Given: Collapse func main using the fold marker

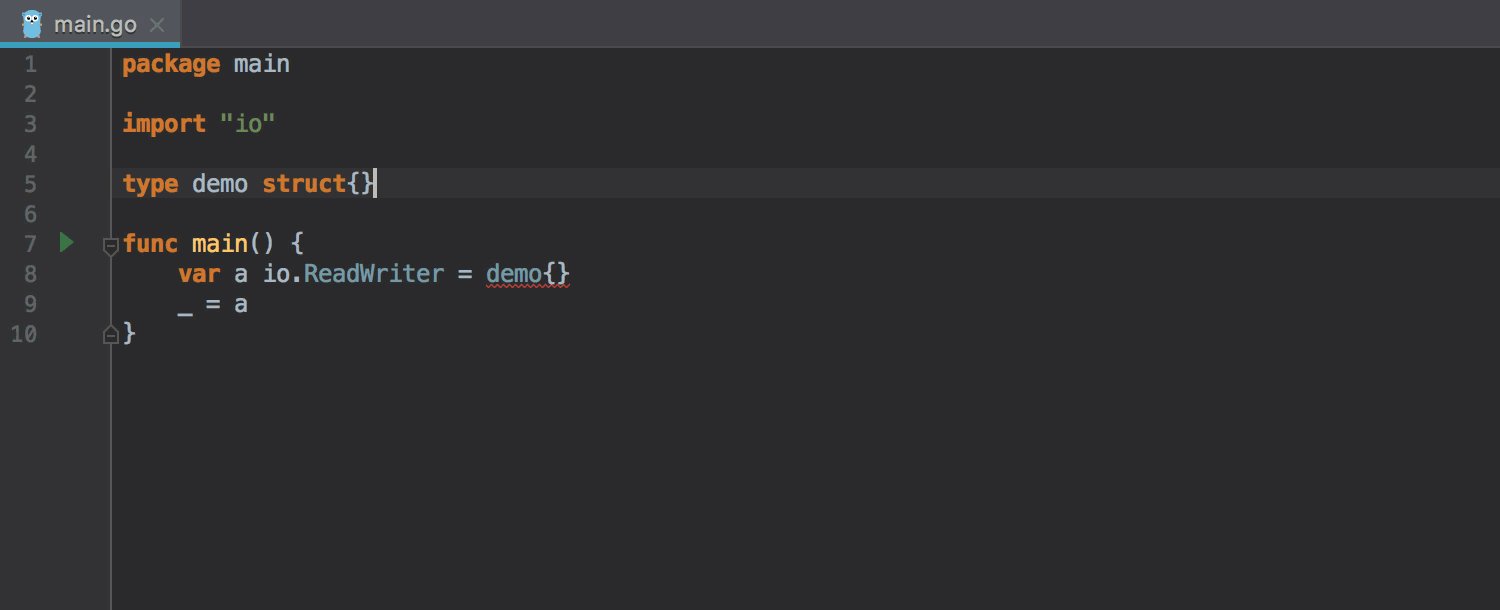Looking at the screenshot, I should coord(111,245).
